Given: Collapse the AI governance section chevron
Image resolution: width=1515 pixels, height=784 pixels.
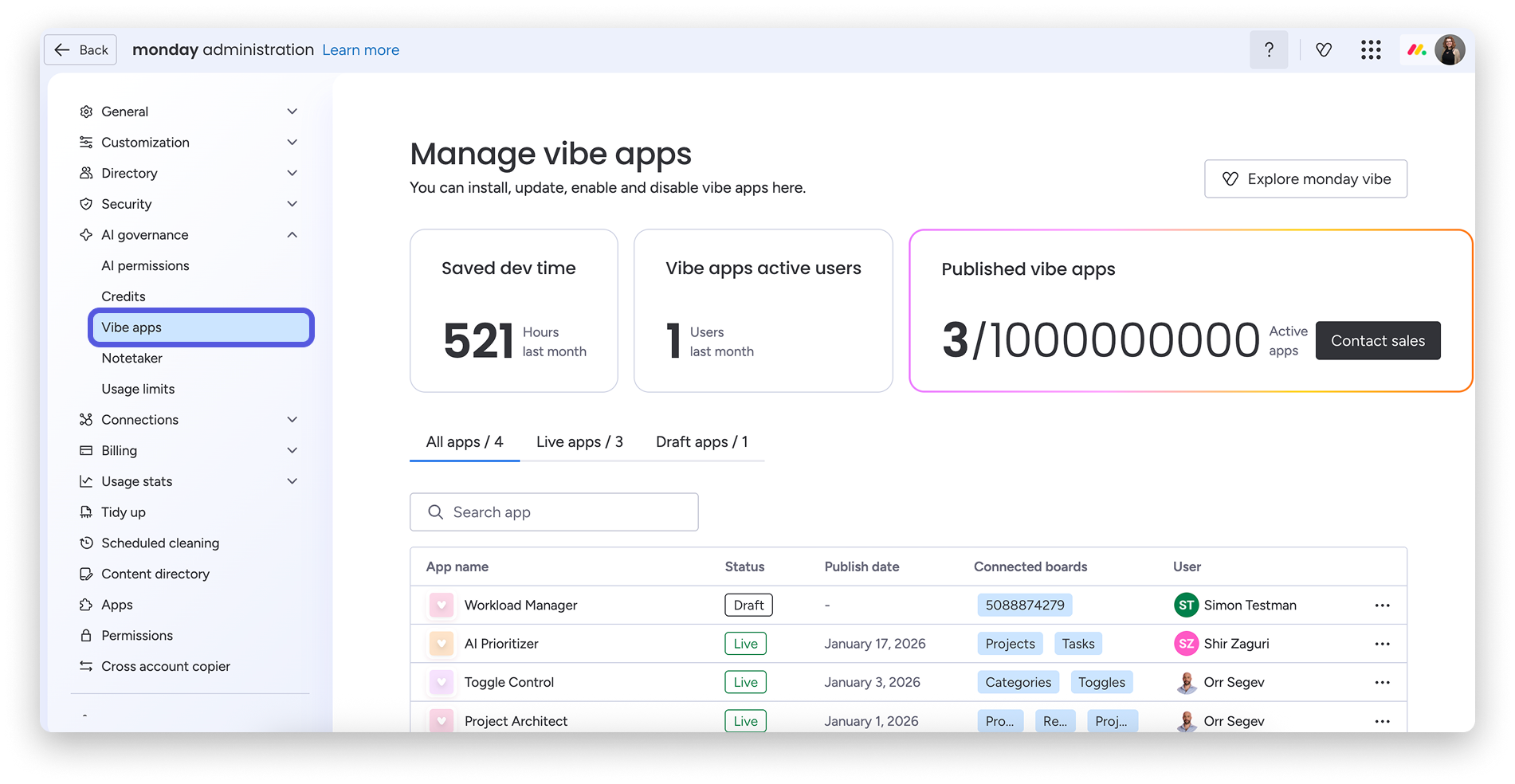Looking at the screenshot, I should pyautogui.click(x=292, y=235).
